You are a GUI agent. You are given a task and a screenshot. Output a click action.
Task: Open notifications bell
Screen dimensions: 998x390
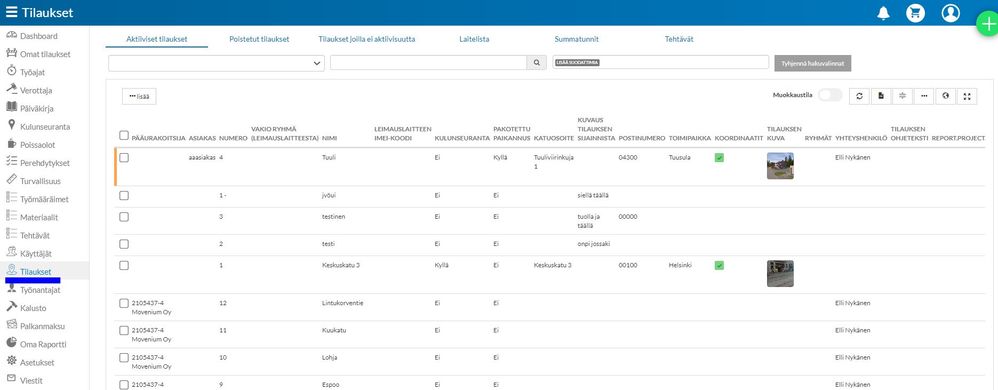pyautogui.click(x=883, y=13)
